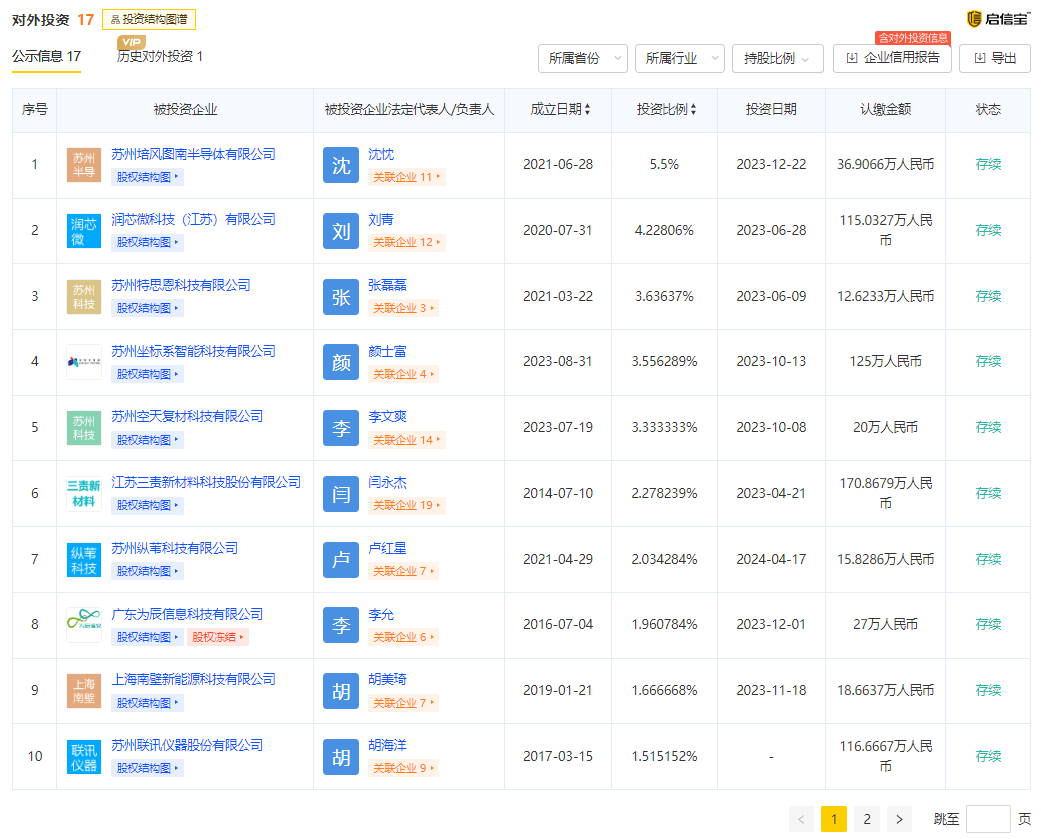Go to page 2 of results
Viewport: 1041px width, 839px height.
(x=867, y=820)
